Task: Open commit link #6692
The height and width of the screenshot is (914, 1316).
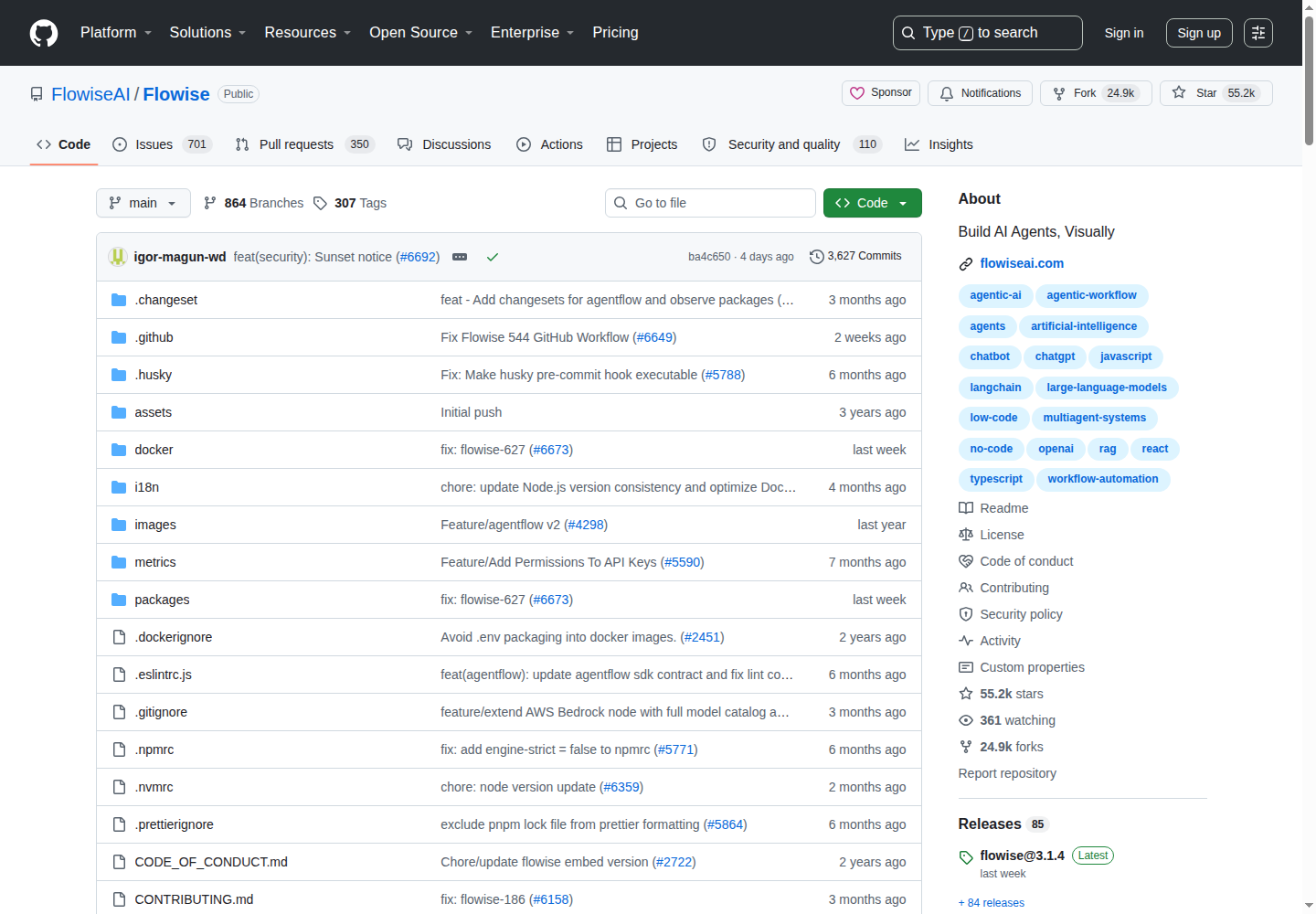Action: coord(419,257)
